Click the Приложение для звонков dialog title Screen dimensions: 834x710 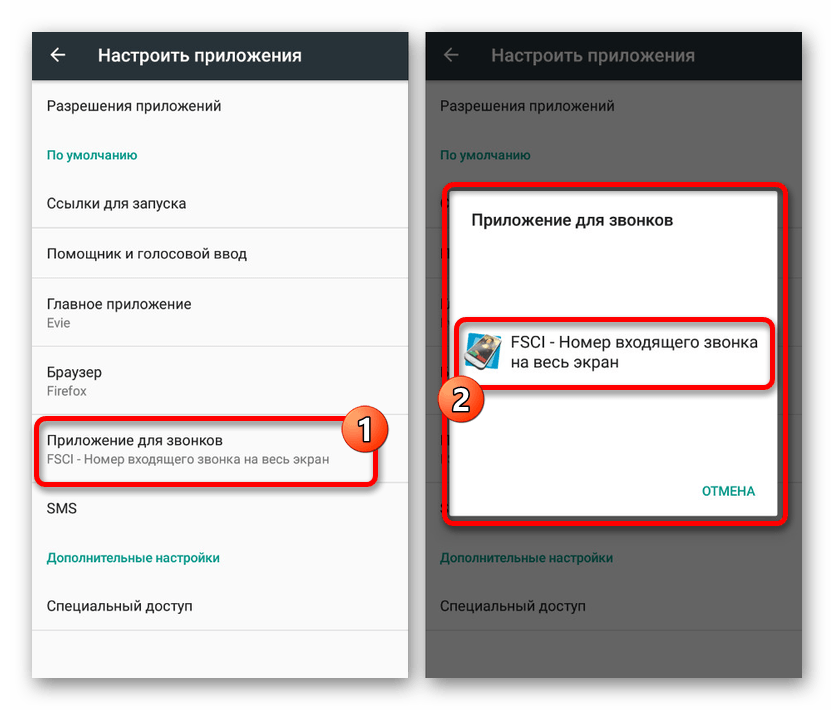(x=572, y=220)
